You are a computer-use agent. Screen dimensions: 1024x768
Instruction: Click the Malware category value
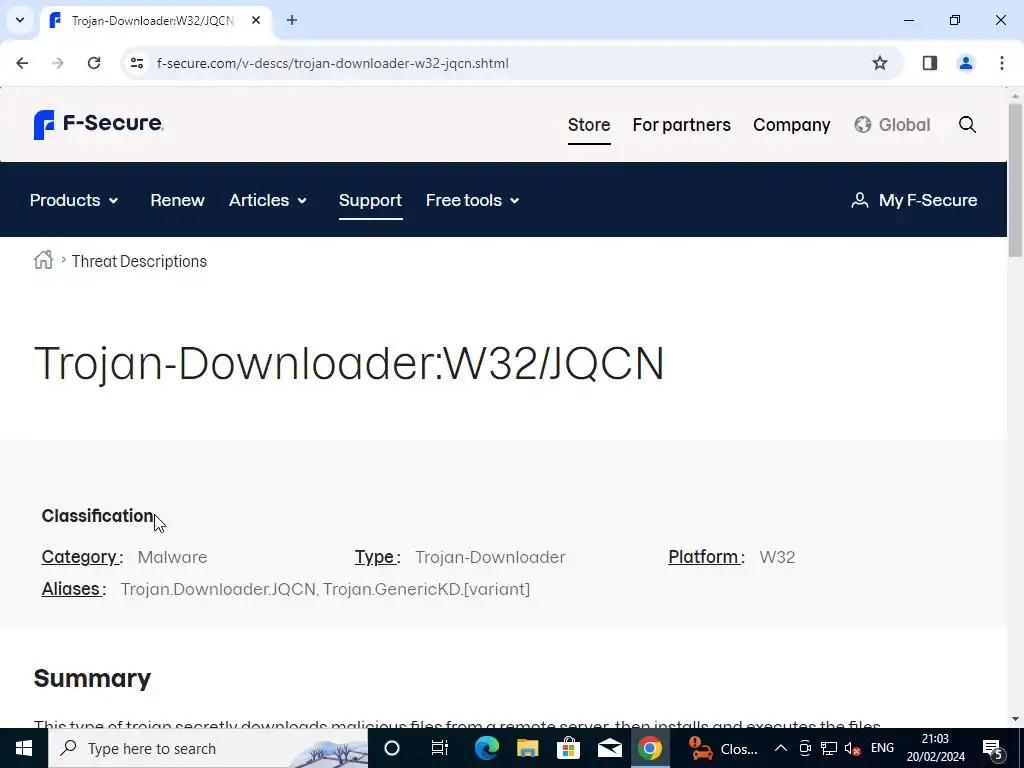click(172, 557)
